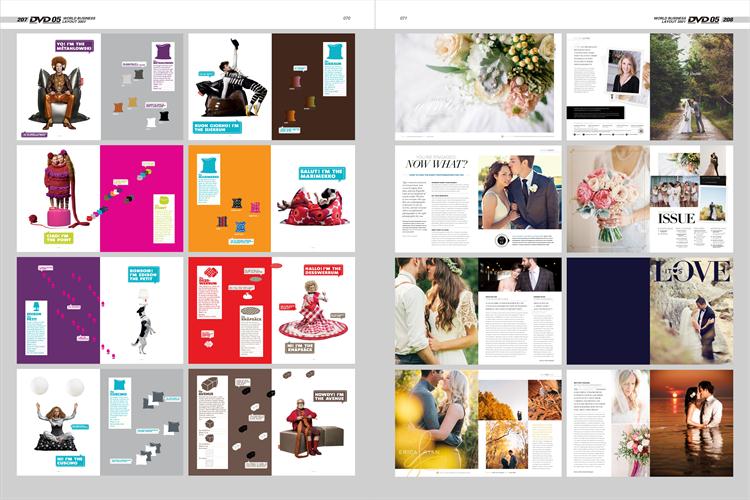This screenshot has height=500, width=750.
Task: Open the white floral bouquet cover spread
Action: 475,85
